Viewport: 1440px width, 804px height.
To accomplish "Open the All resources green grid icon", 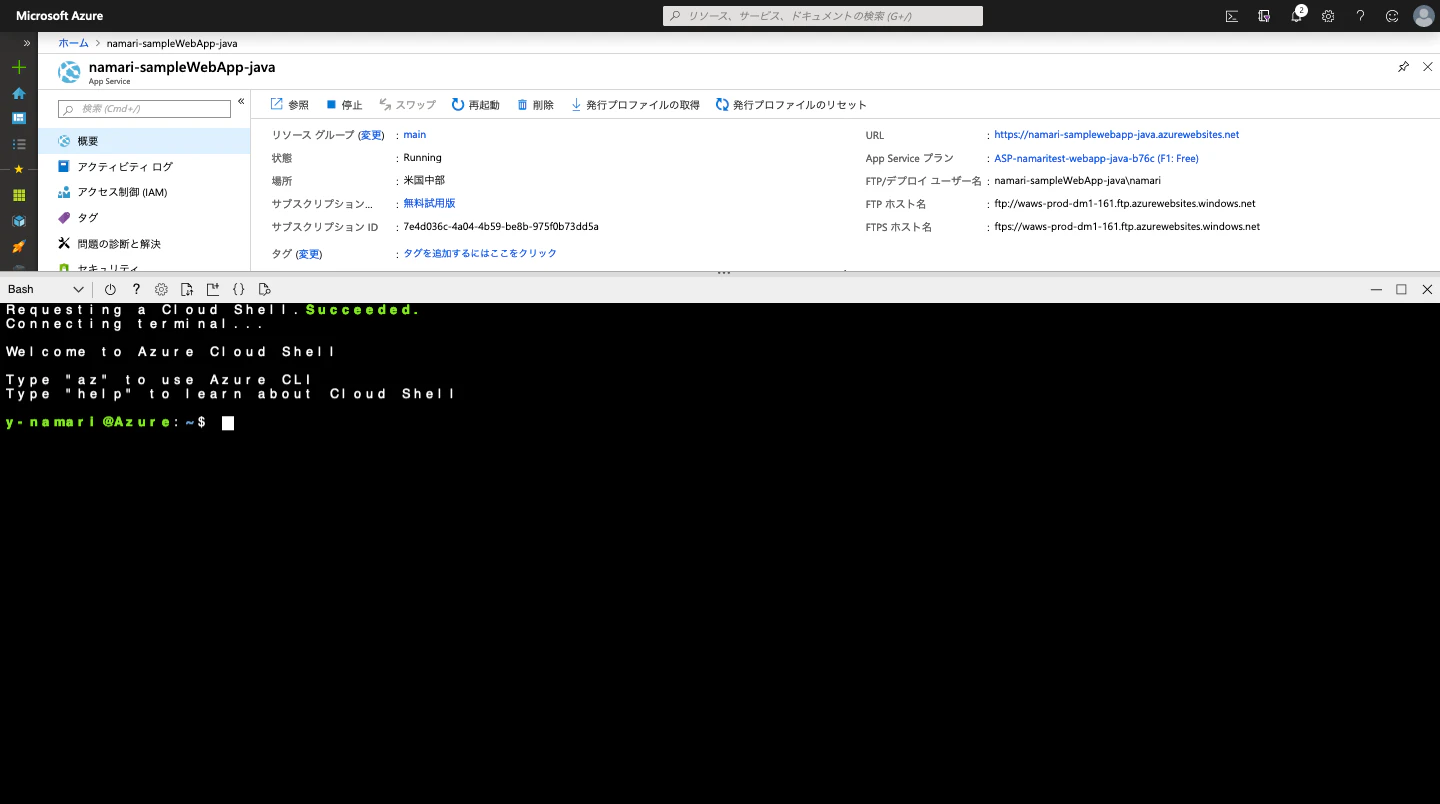I will click(x=18, y=195).
